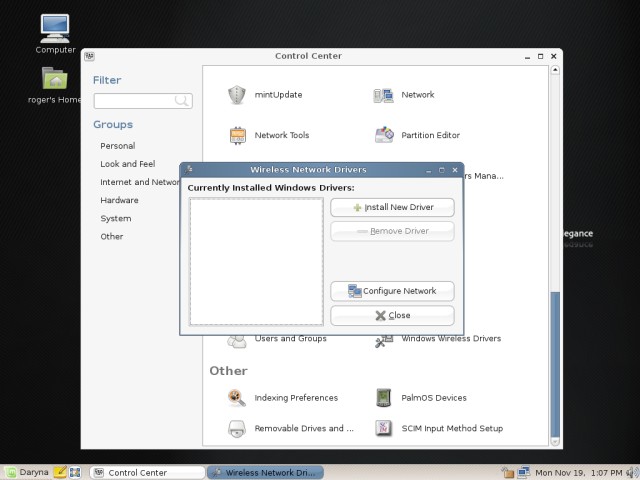Viewport: 640px width, 480px height.
Task: Close the Wireless Network Drivers dialog via Close button
Action: click(x=392, y=316)
